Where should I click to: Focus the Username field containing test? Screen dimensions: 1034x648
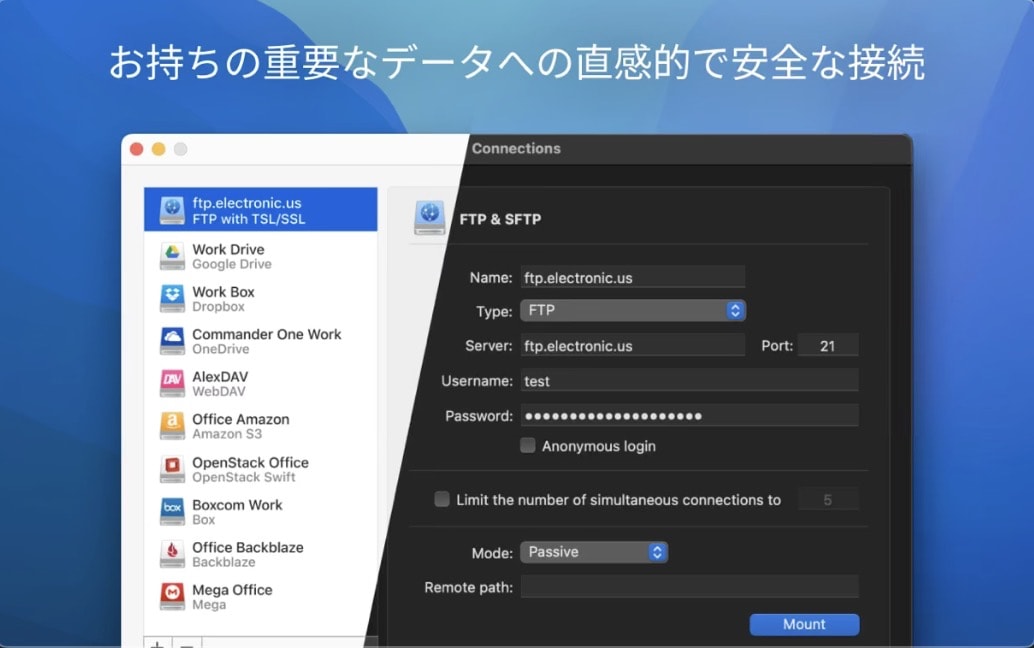click(689, 380)
